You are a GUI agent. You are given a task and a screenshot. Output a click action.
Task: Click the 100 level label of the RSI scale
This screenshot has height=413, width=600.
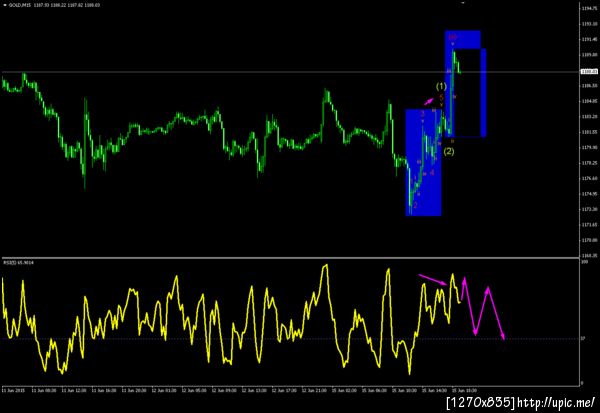(x=584, y=262)
